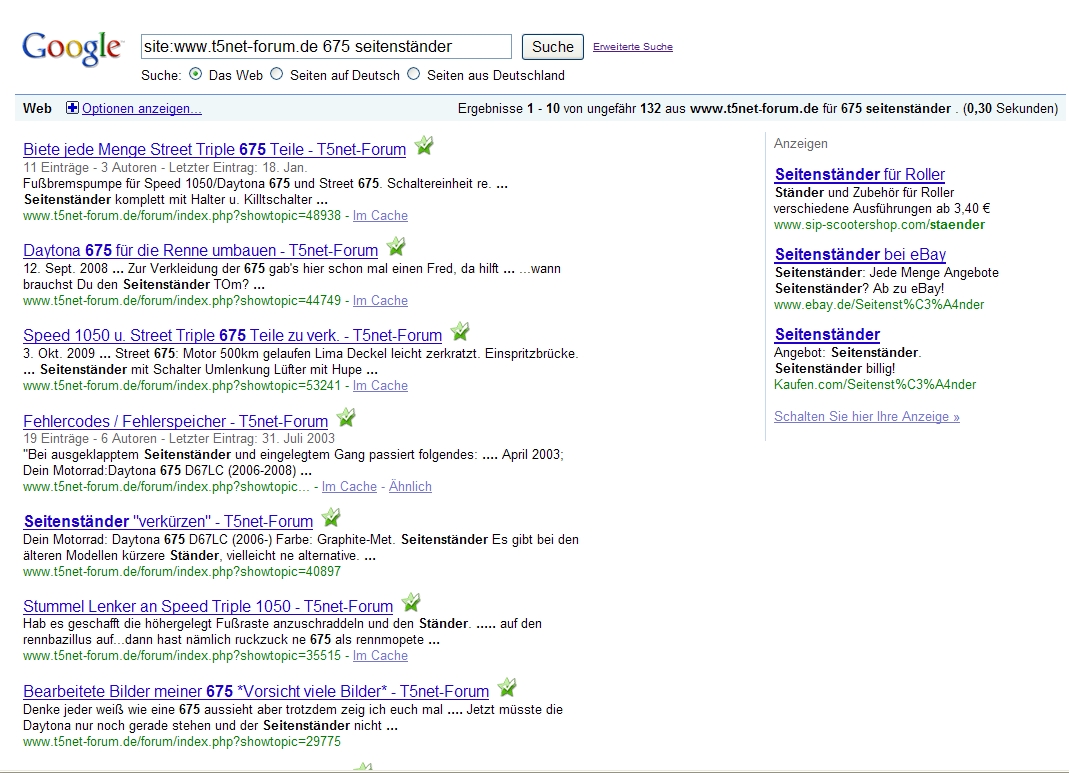Open 'Bearbeitete Bilder meiner 675' result
The height and width of the screenshot is (773, 1069).
[x=256, y=691]
